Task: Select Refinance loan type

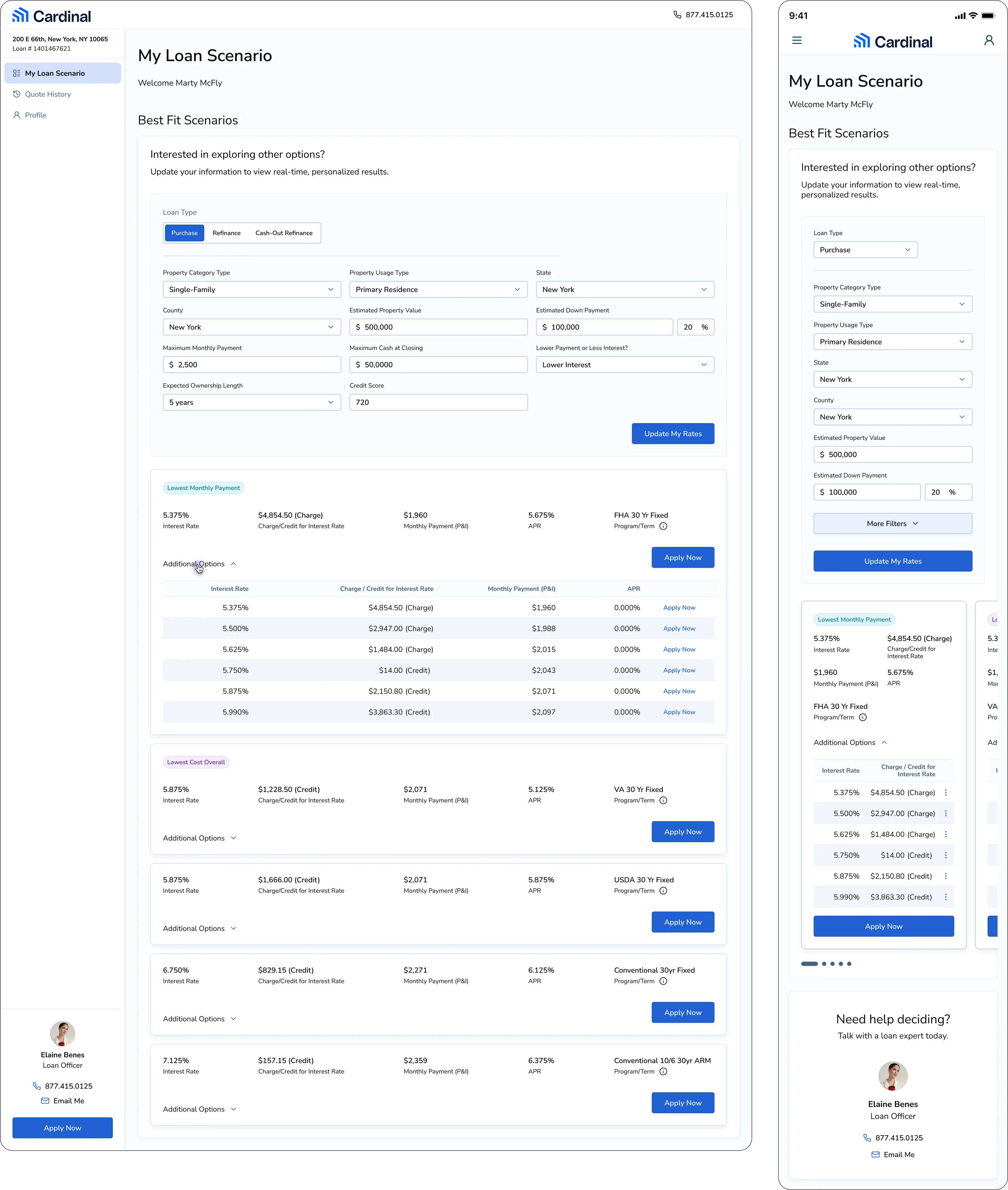Action: (226, 233)
